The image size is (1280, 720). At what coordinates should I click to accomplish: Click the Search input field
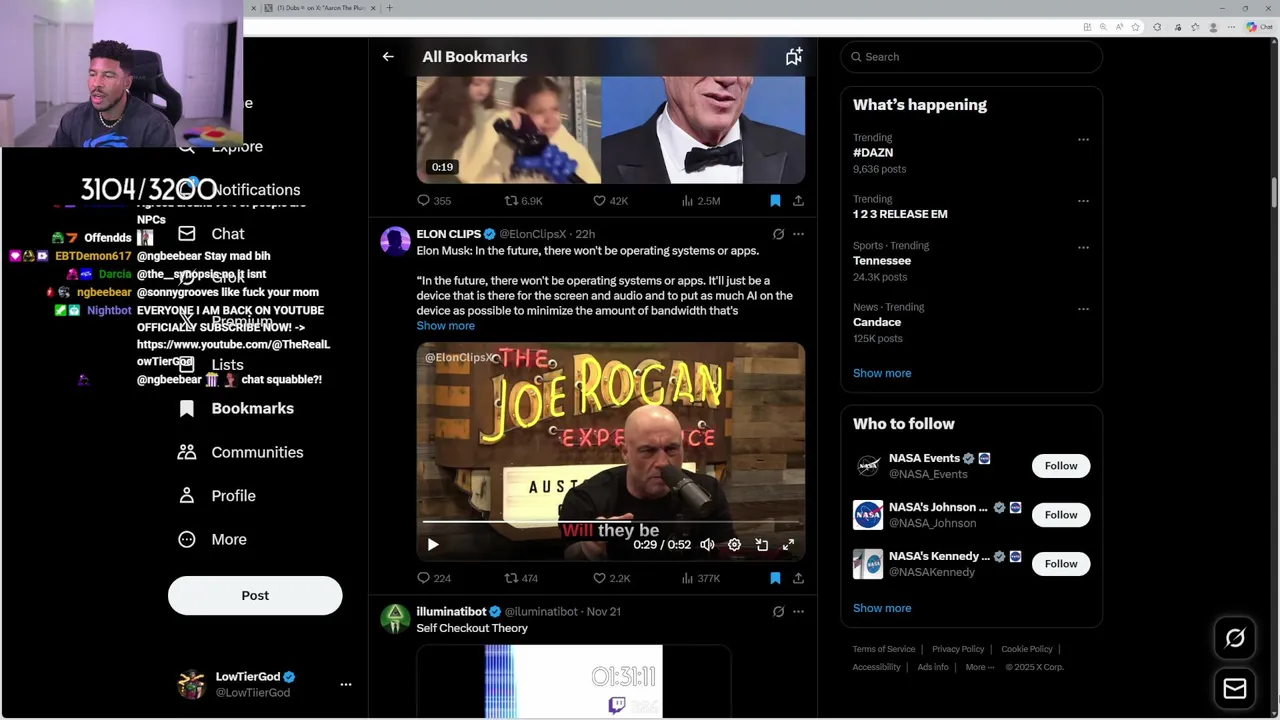[971, 57]
